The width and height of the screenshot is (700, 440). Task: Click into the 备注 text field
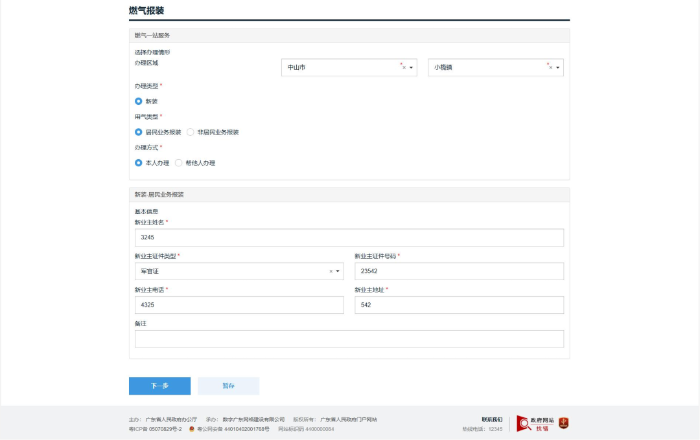(349, 339)
